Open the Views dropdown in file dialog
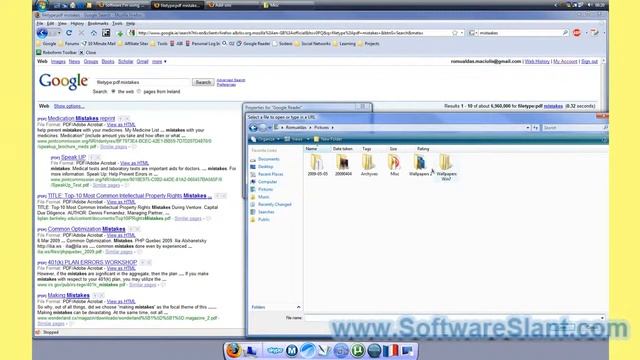The width and height of the screenshot is (640, 360). (297, 139)
